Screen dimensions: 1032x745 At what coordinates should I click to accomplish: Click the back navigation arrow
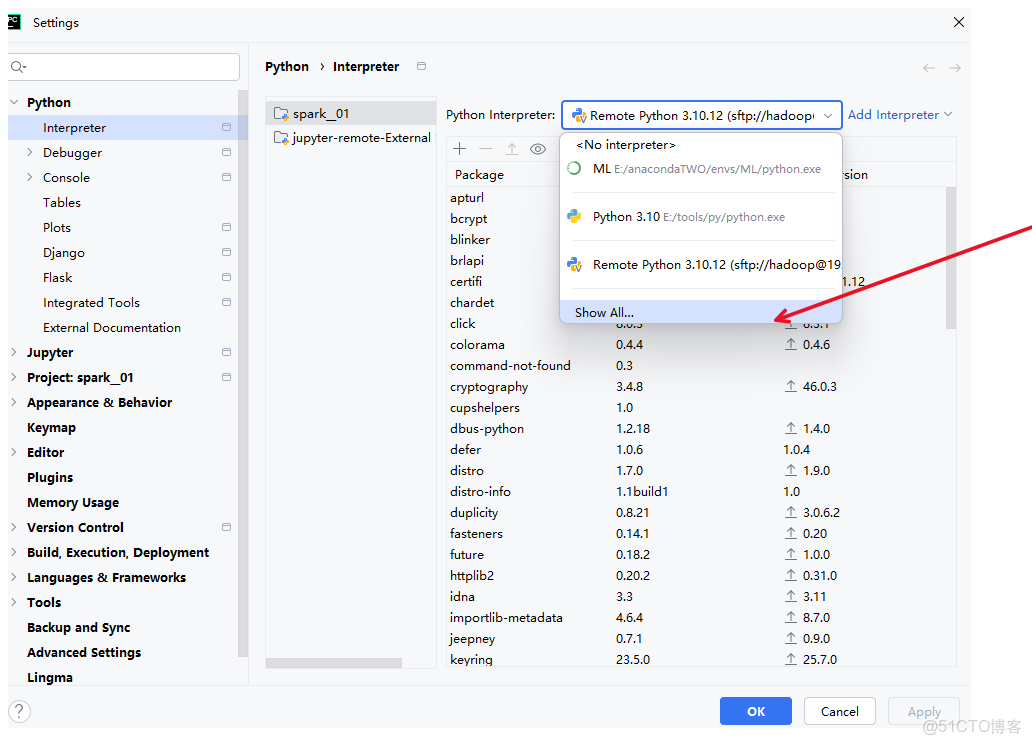pos(929,68)
